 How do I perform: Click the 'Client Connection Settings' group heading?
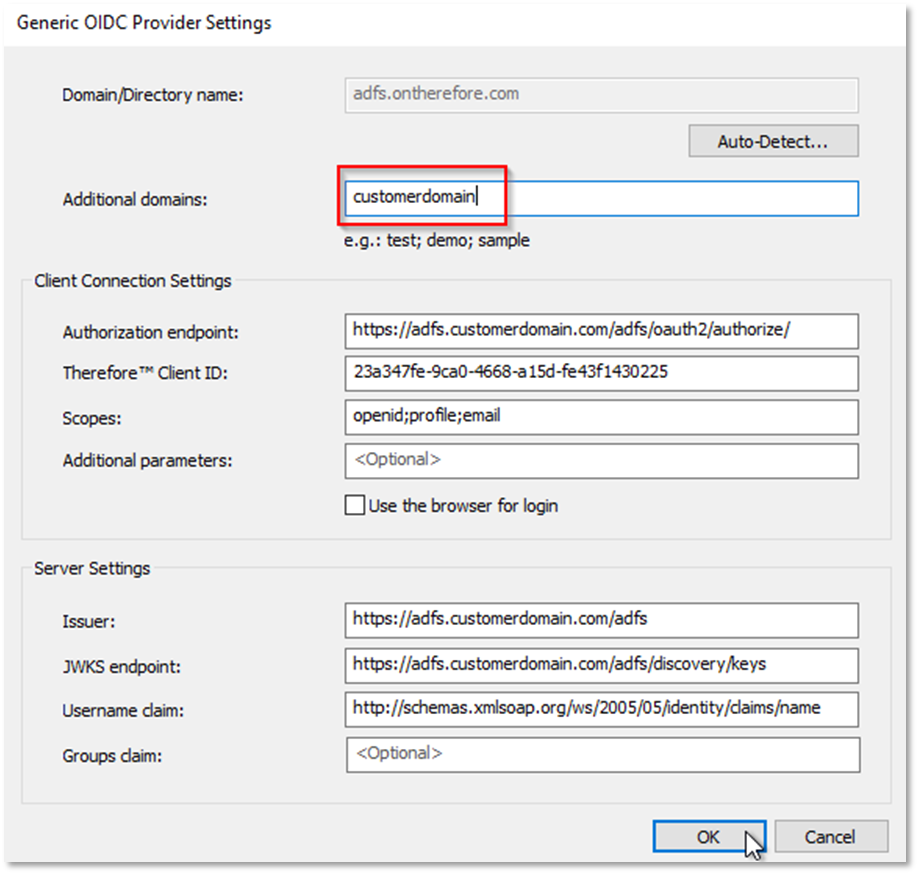(x=132, y=281)
